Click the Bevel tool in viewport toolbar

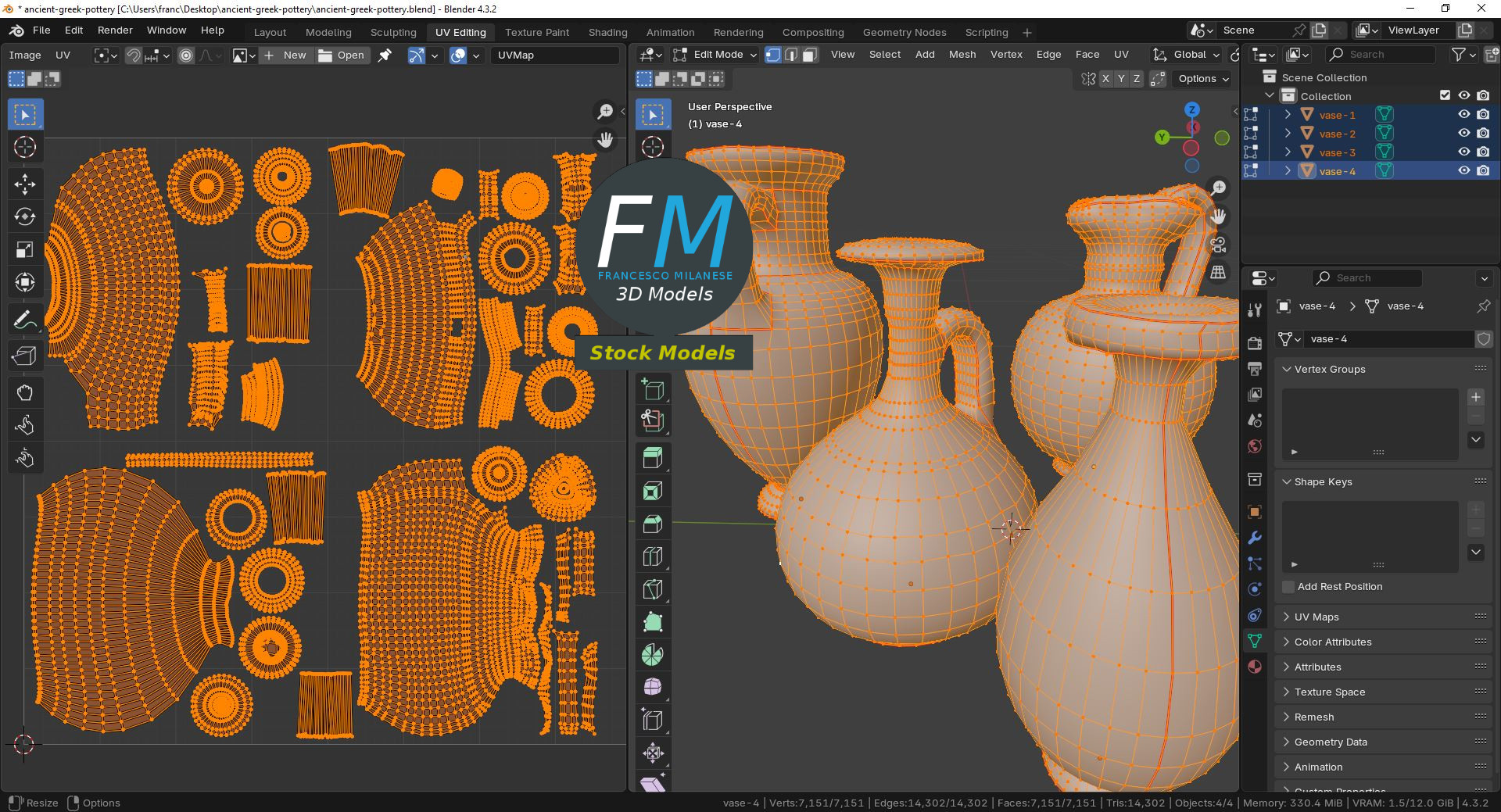pyautogui.click(x=653, y=524)
